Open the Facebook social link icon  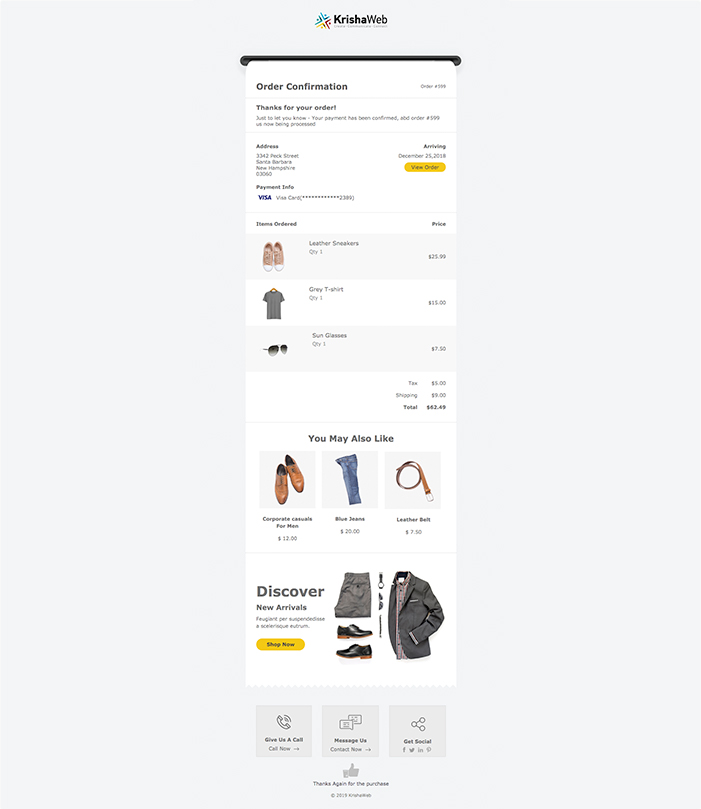coord(404,750)
